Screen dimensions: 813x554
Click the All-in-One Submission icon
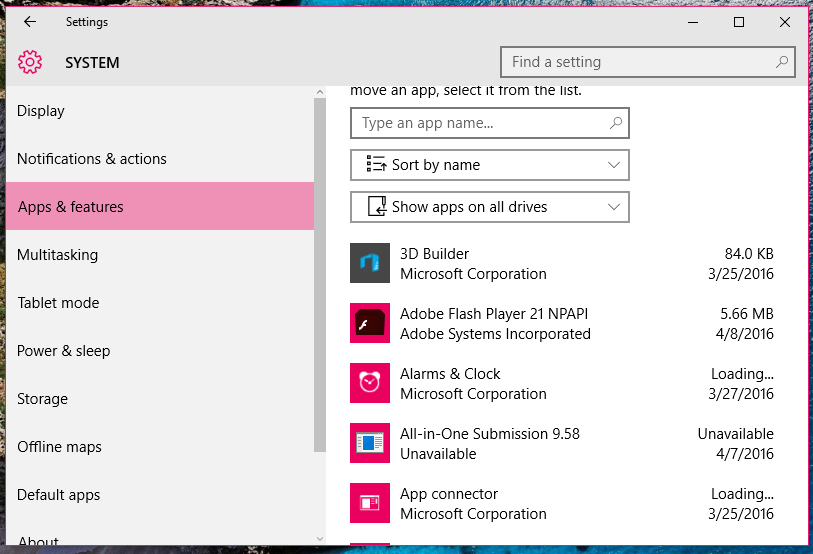coord(370,443)
